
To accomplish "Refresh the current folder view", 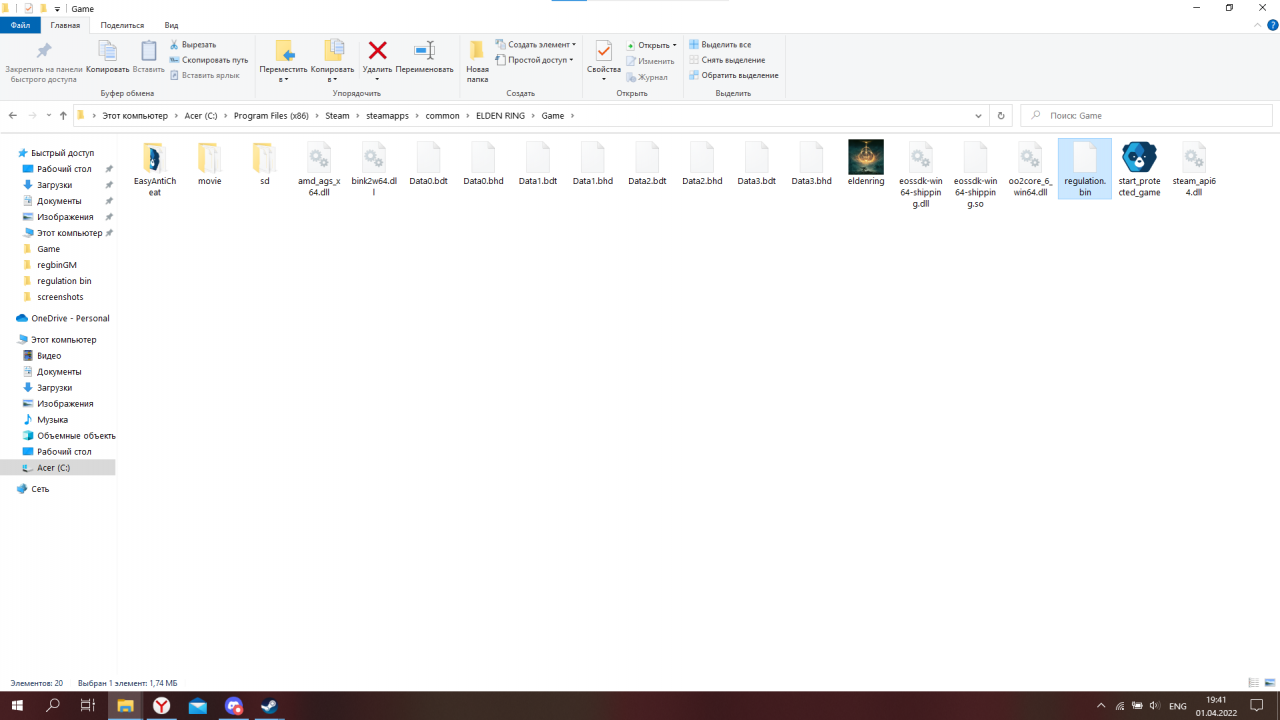I will pyautogui.click(x=1000, y=116).
